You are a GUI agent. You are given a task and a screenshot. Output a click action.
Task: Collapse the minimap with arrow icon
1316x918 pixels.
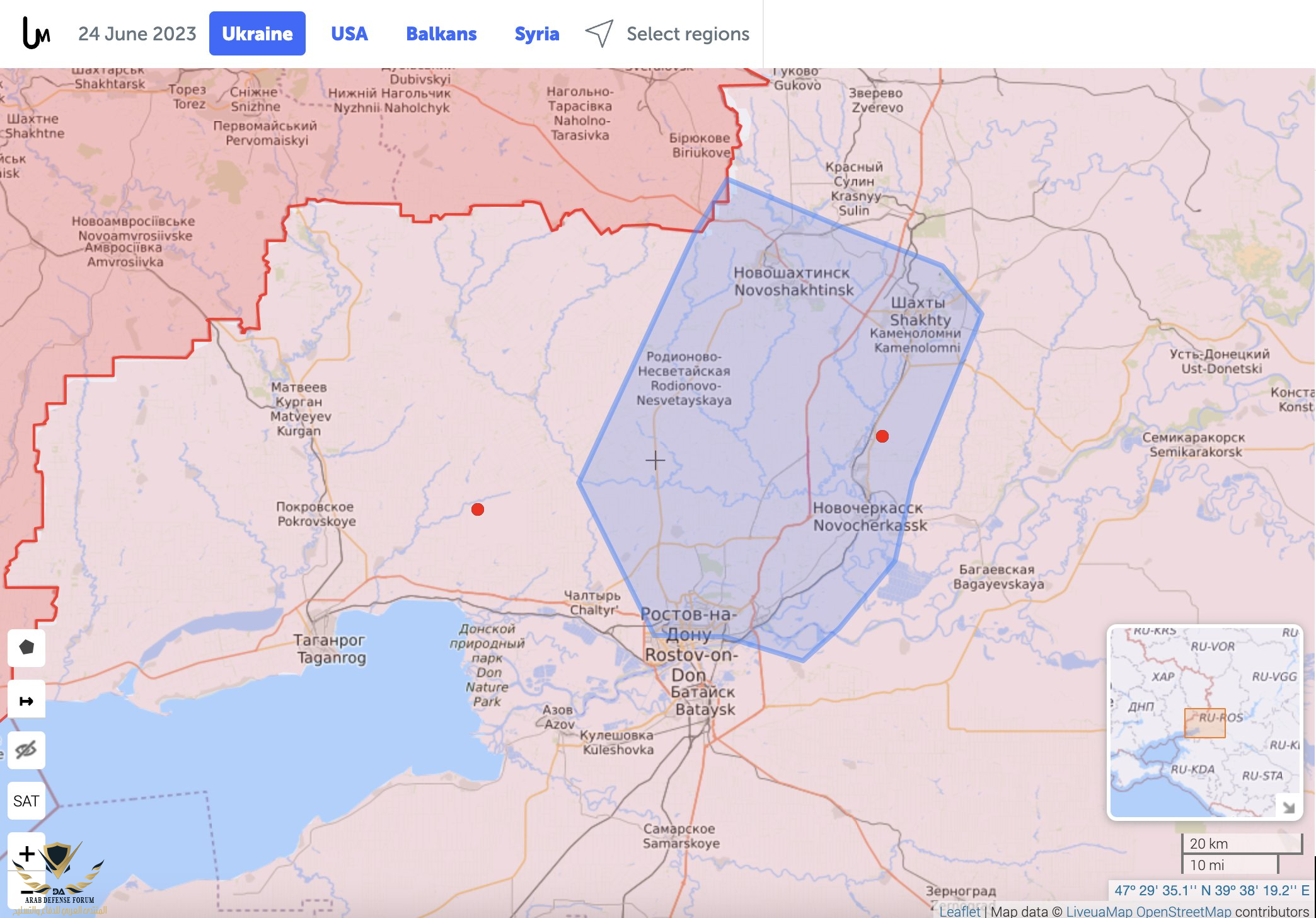(1288, 807)
